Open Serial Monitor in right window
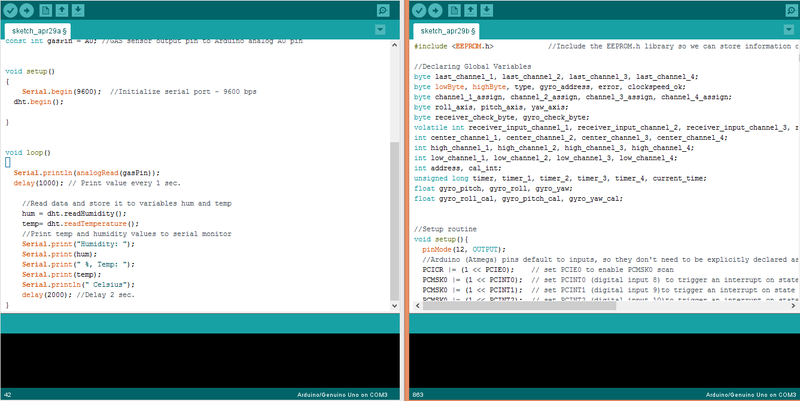This screenshot has width=800, height=401. point(790,10)
